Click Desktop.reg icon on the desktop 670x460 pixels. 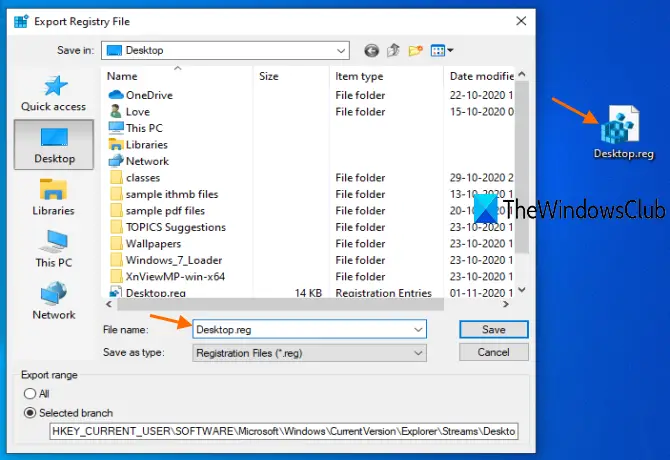[623, 132]
